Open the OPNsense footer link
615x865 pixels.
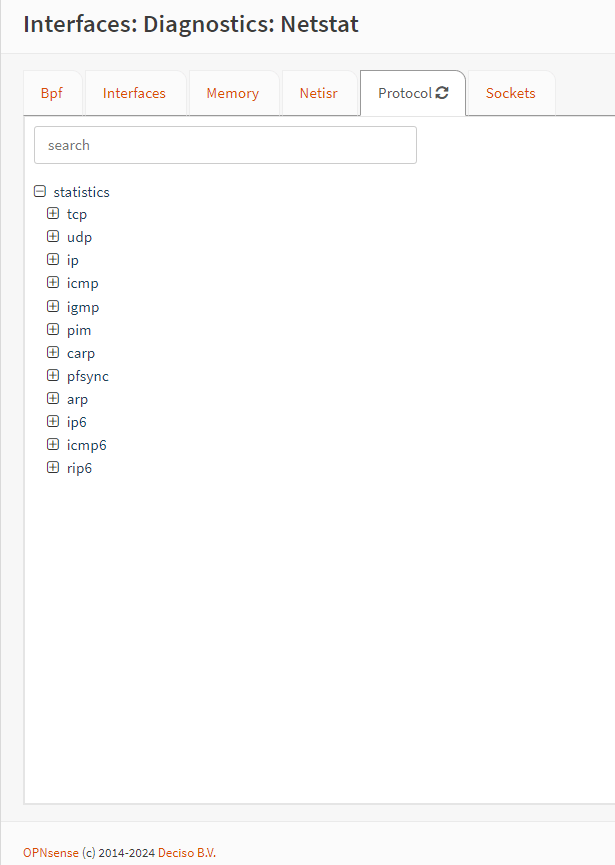51,853
